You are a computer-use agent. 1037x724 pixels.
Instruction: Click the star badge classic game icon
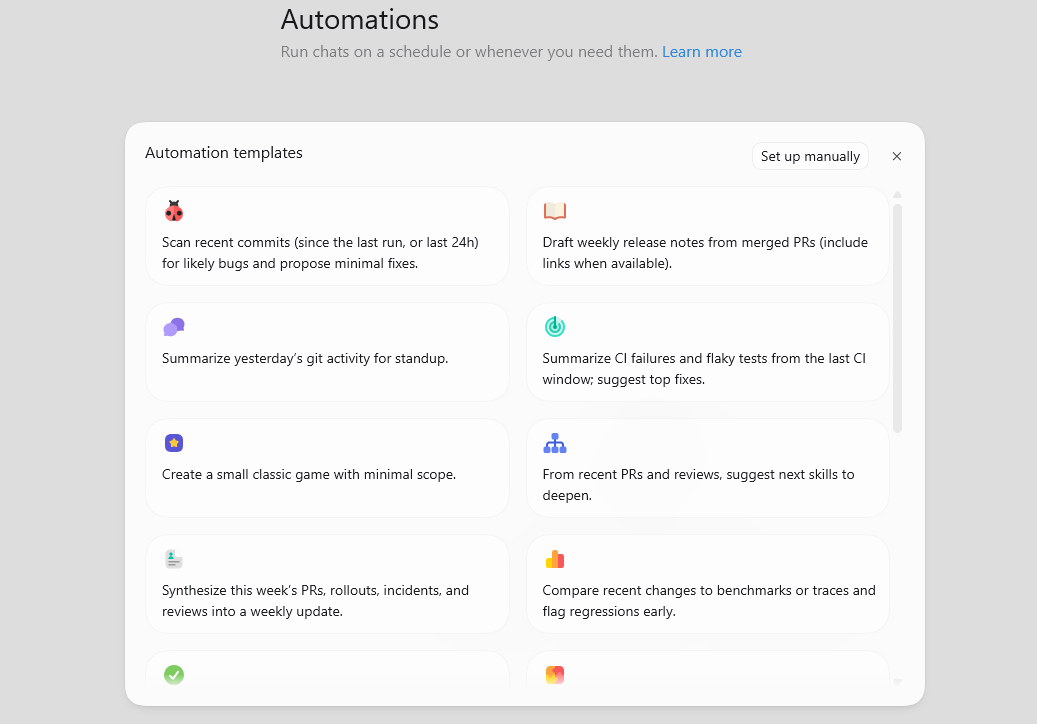tap(174, 443)
